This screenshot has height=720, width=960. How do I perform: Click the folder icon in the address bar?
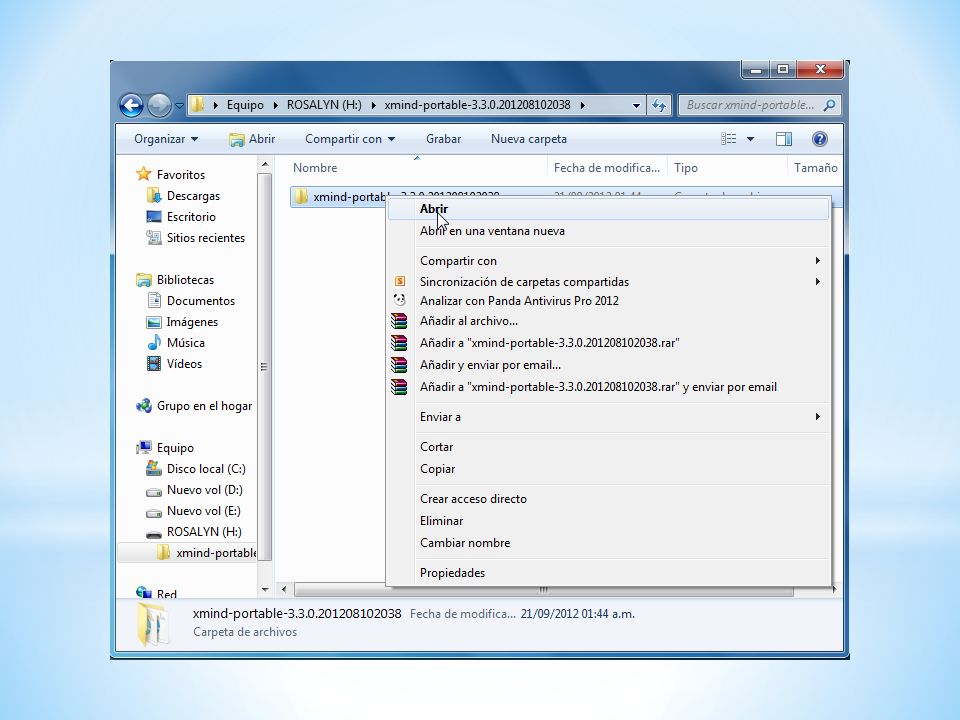click(x=197, y=105)
